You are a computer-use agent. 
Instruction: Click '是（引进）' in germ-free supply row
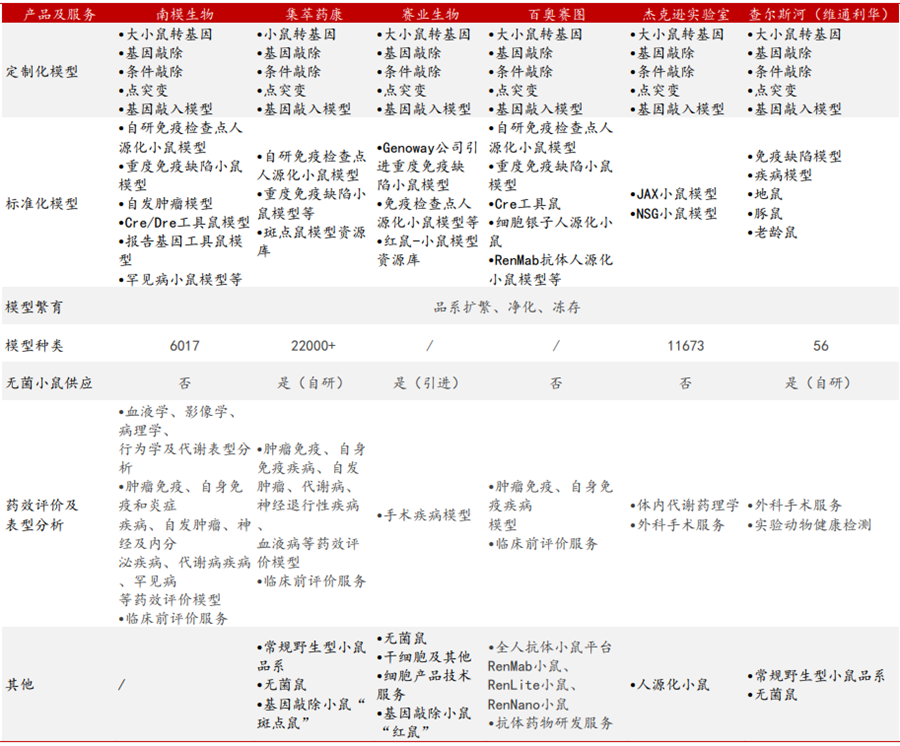click(426, 383)
